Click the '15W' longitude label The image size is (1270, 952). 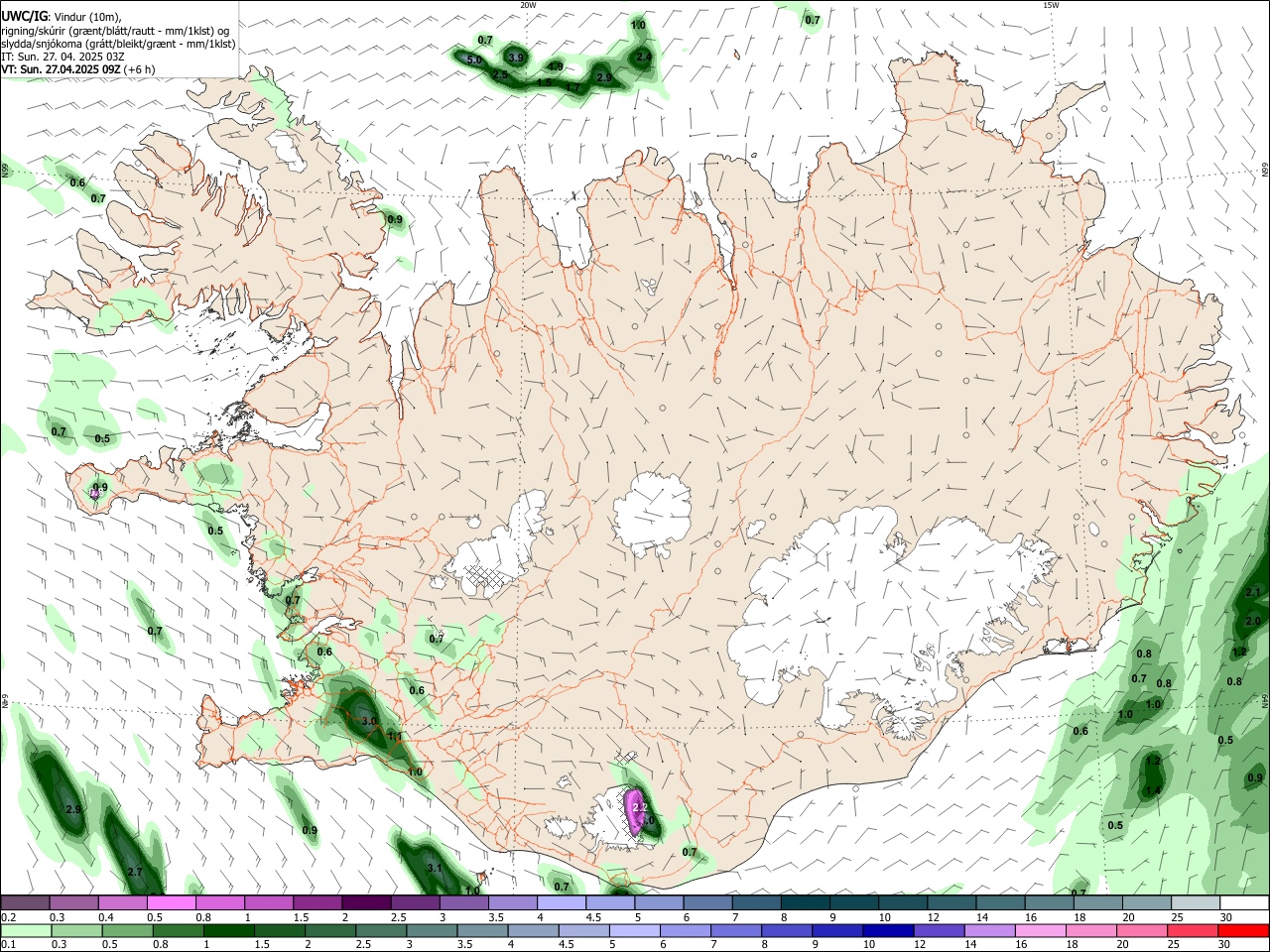click(x=1051, y=5)
